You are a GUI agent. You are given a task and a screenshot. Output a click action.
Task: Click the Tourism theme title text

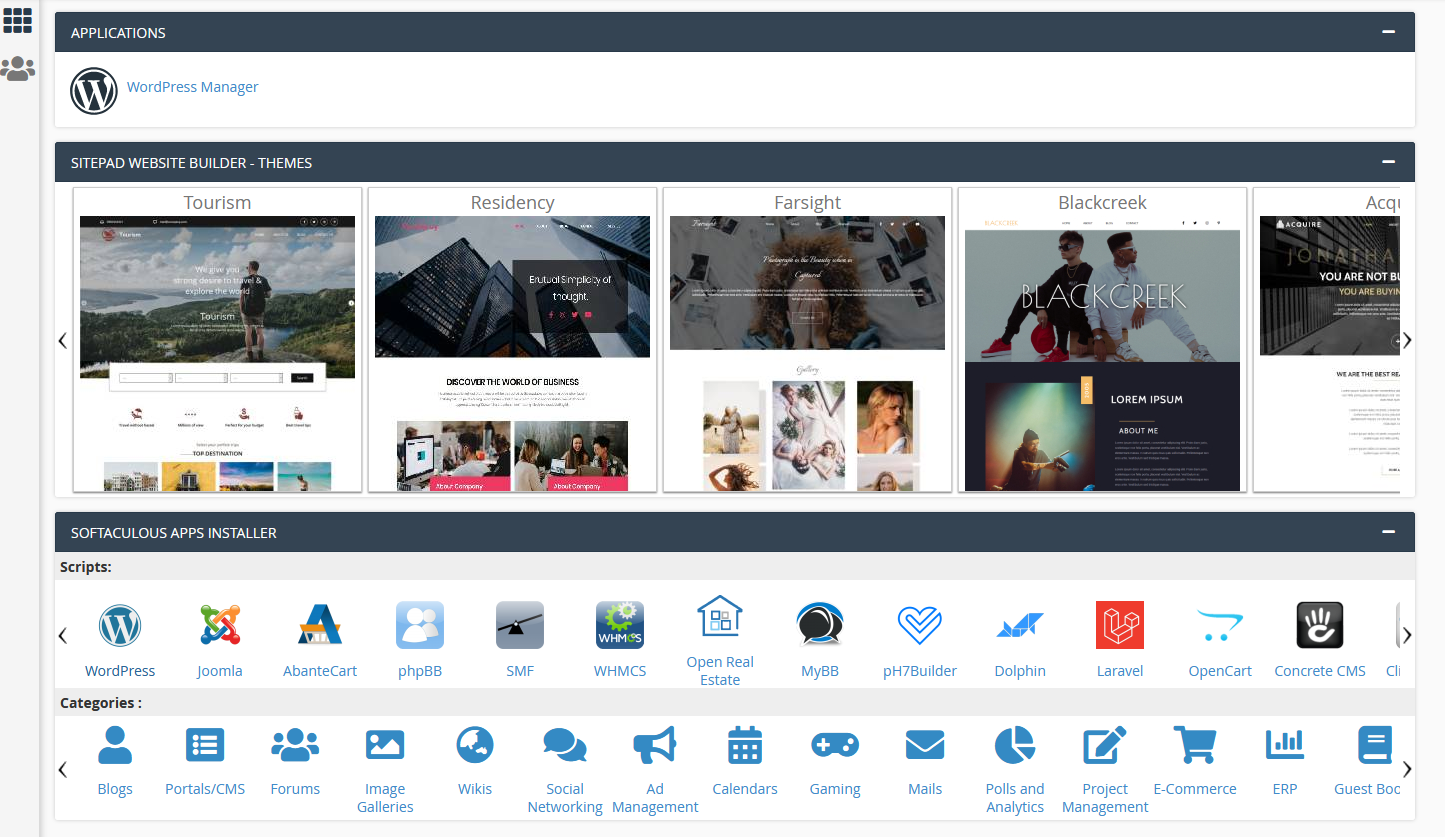tap(217, 202)
